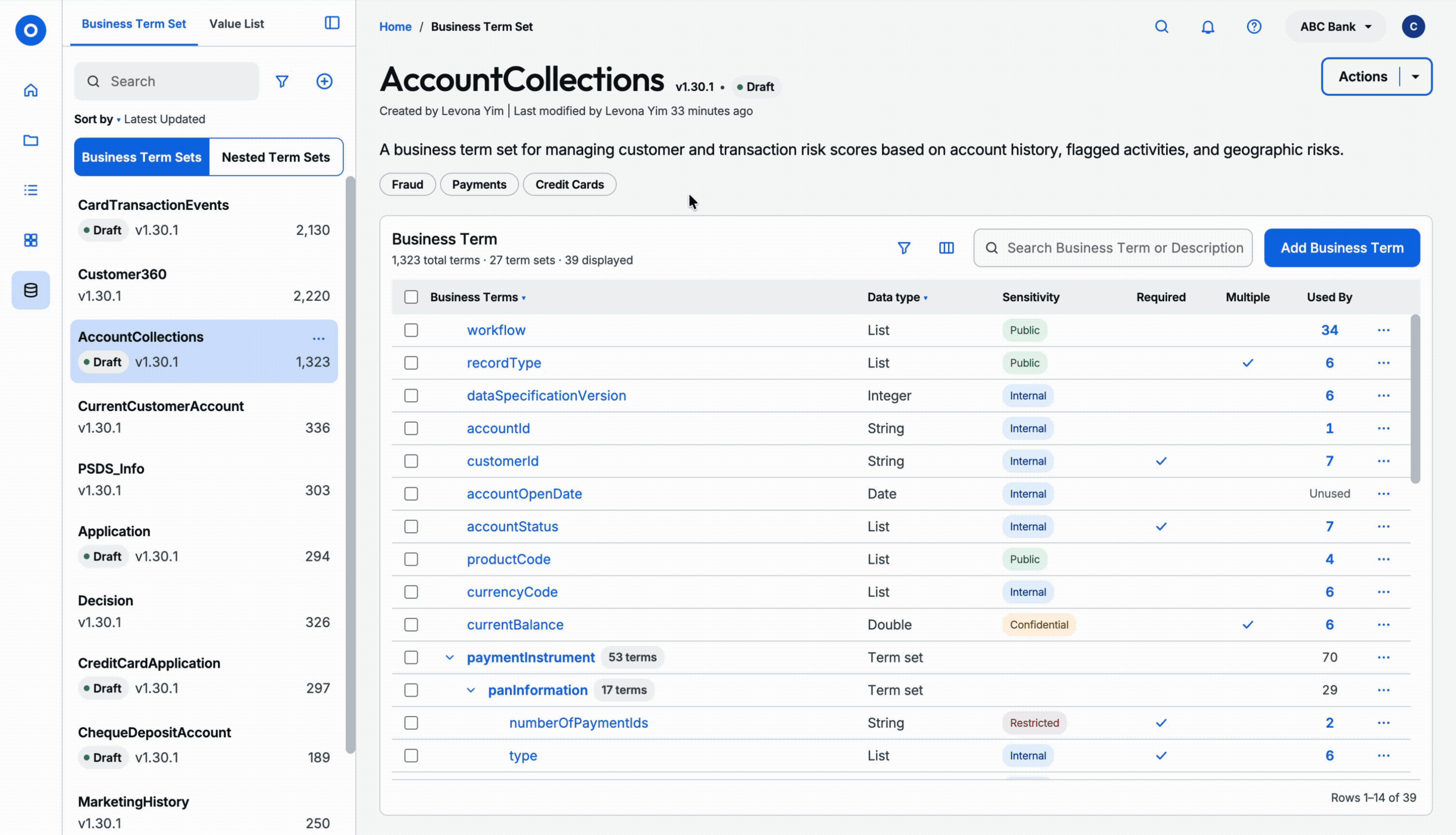This screenshot has width=1456, height=835.
Task: Sort by Data type column
Action: 897,297
